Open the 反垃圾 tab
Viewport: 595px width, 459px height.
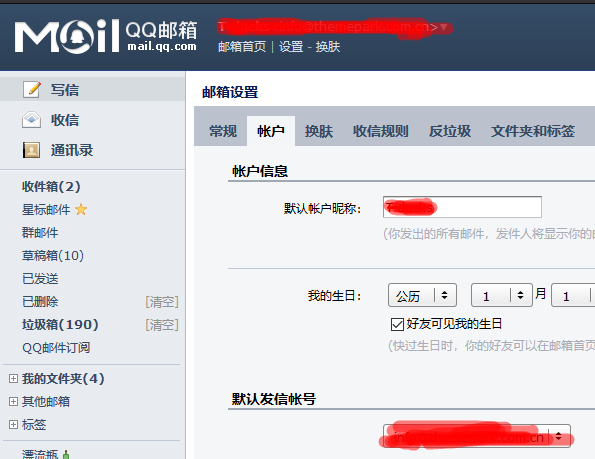(x=450, y=131)
